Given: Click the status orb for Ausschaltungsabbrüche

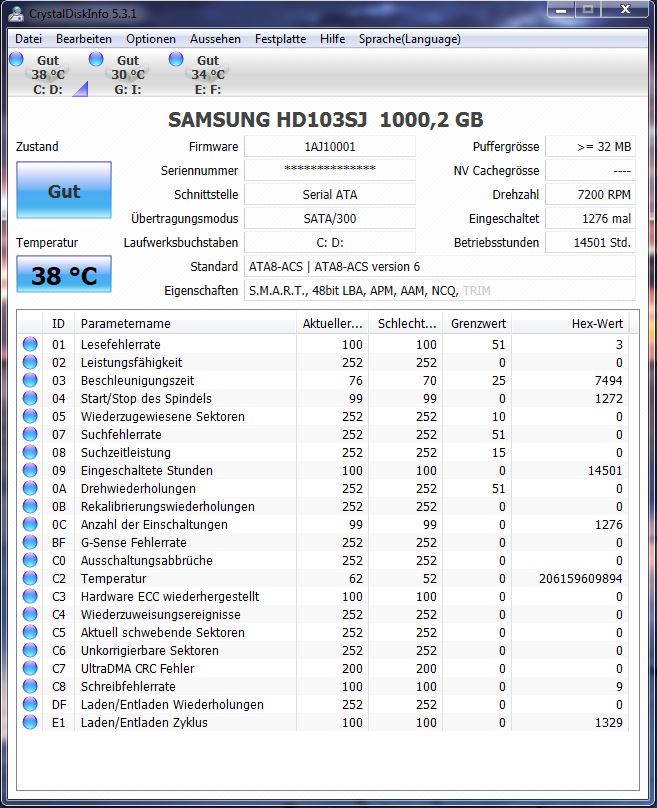Looking at the screenshot, I should [30, 560].
